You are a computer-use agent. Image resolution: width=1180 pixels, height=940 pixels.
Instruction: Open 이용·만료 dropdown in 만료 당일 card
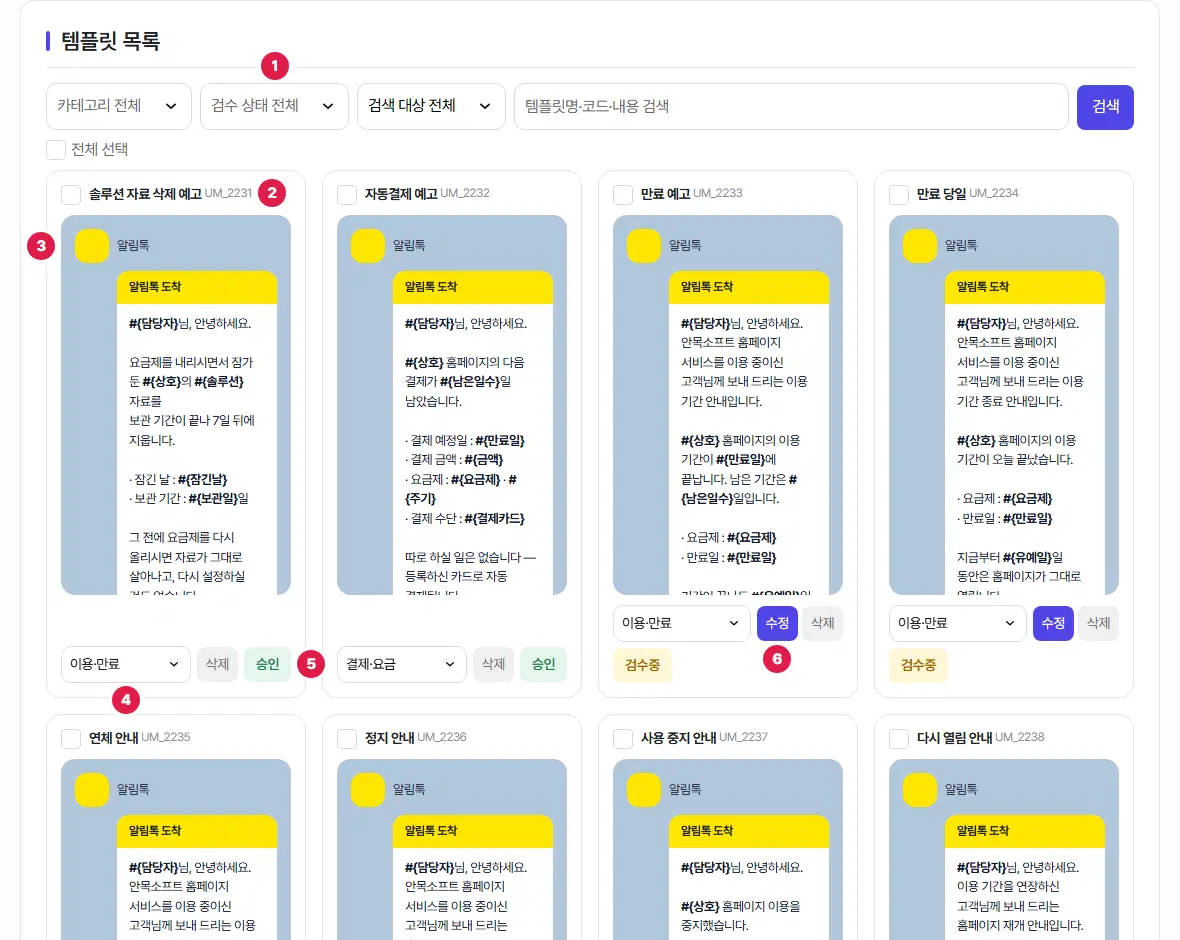pos(957,623)
